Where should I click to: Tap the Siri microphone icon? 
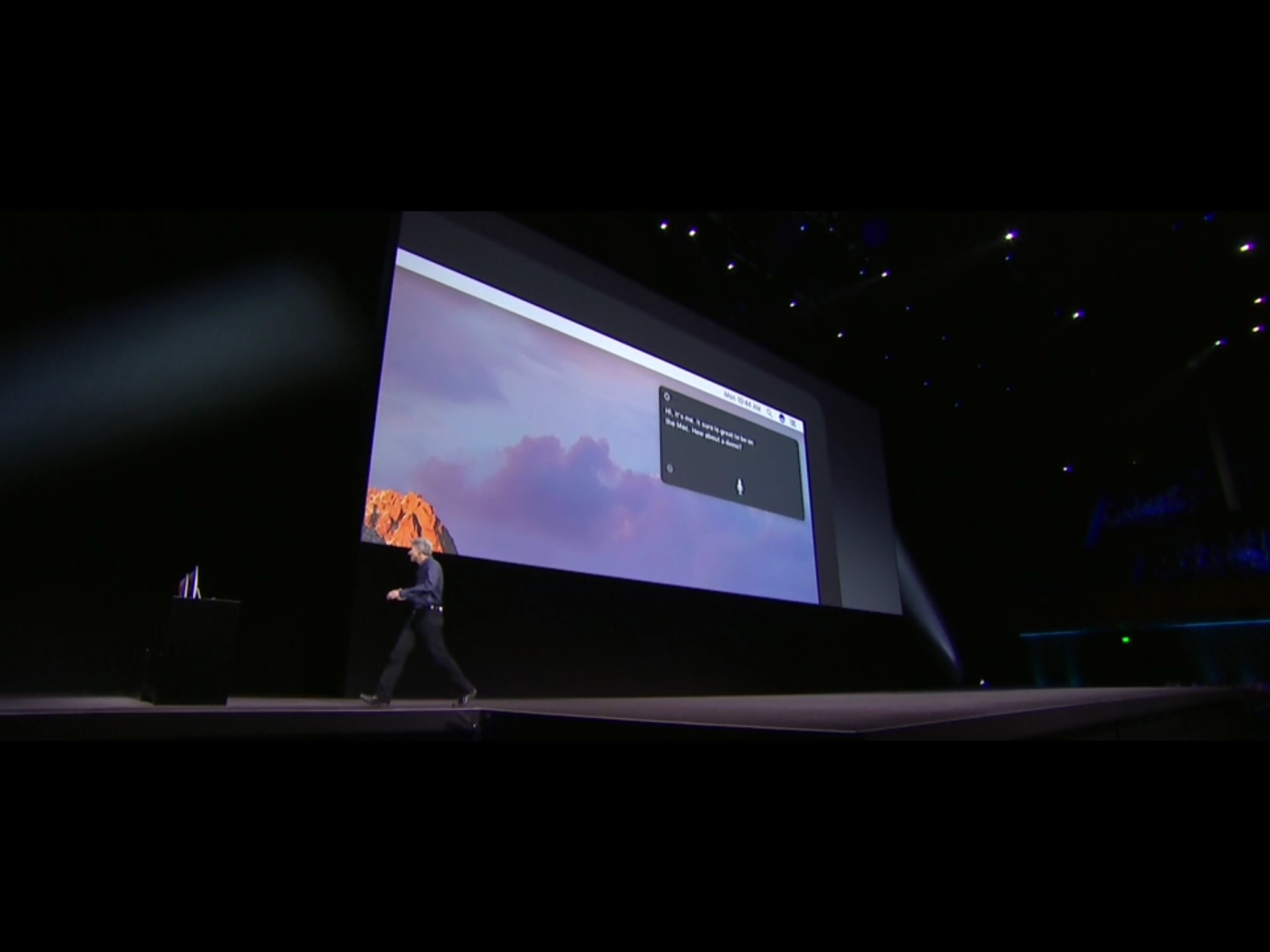tap(740, 487)
